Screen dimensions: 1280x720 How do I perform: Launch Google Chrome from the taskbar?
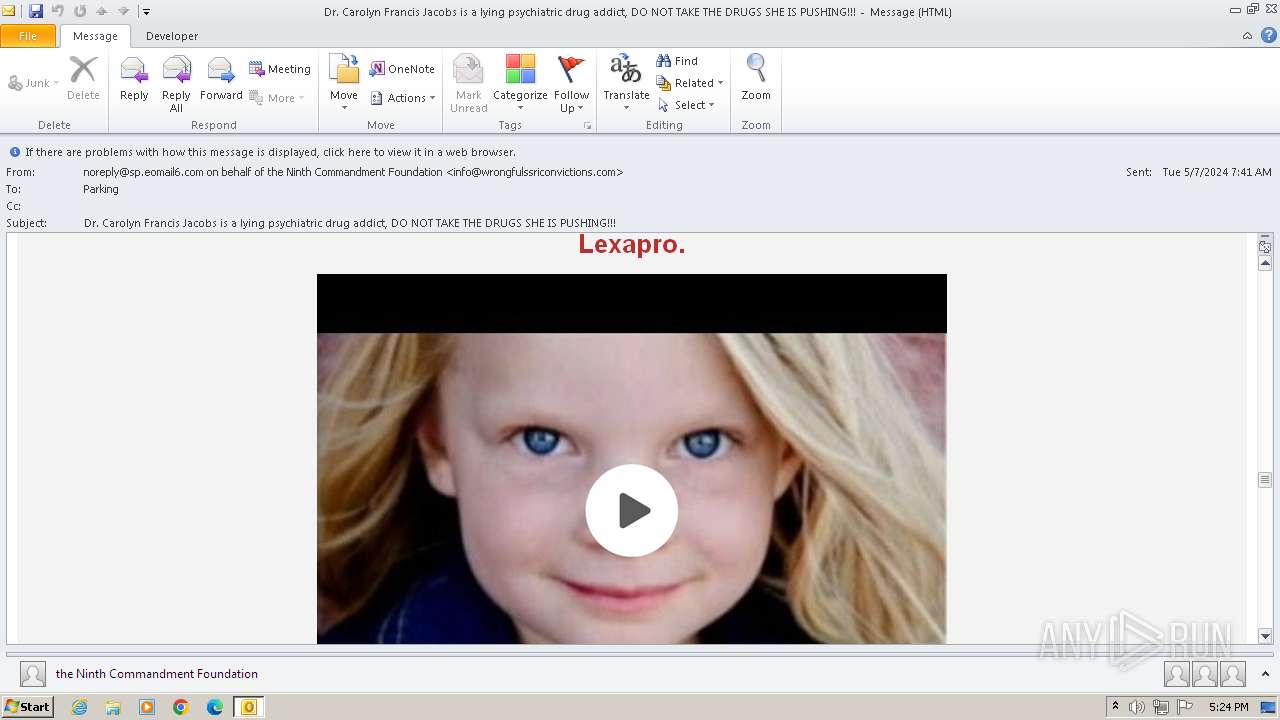181,707
